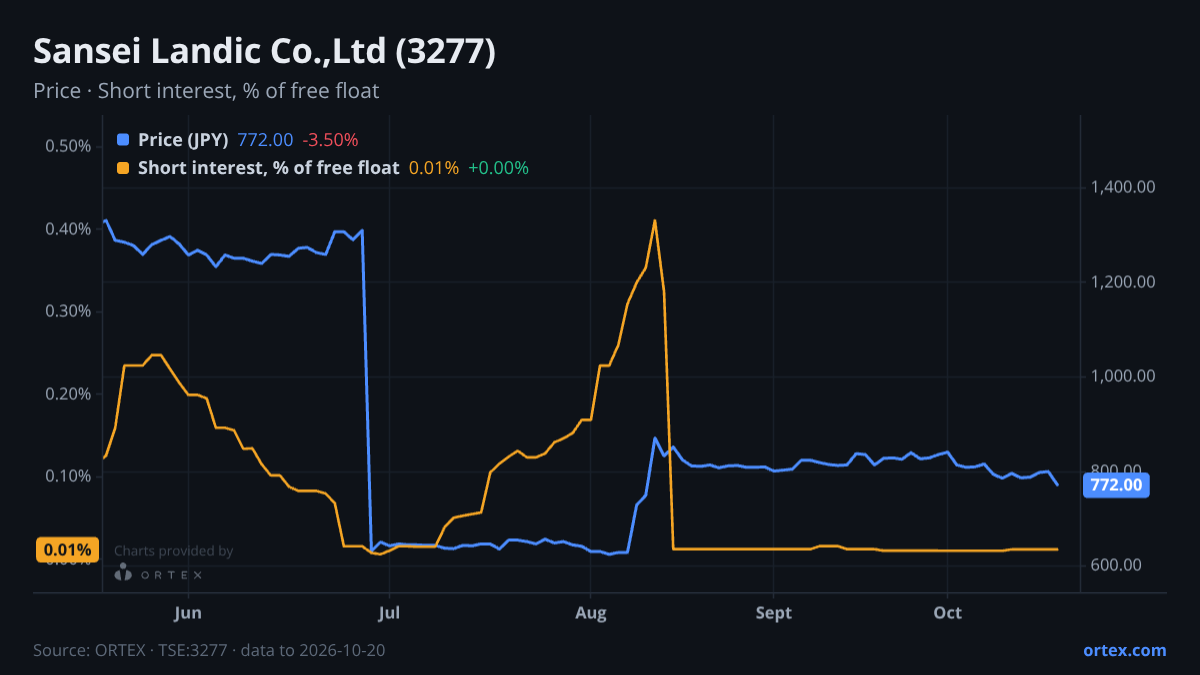This screenshot has width=1200, height=675.
Task: Select the Price (JPY) legend label
Action: pyautogui.click(x=183, y=140)
